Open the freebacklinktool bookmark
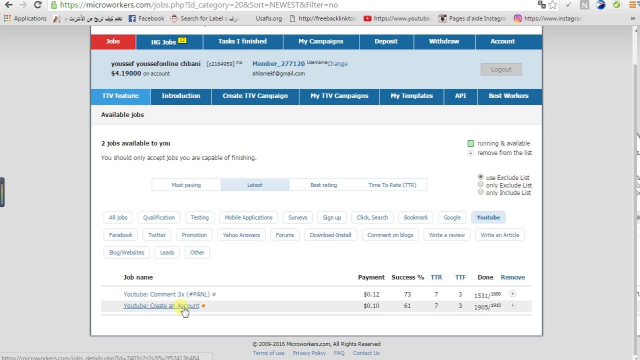This screenshot has width=640, height=360. pos(322,19)
